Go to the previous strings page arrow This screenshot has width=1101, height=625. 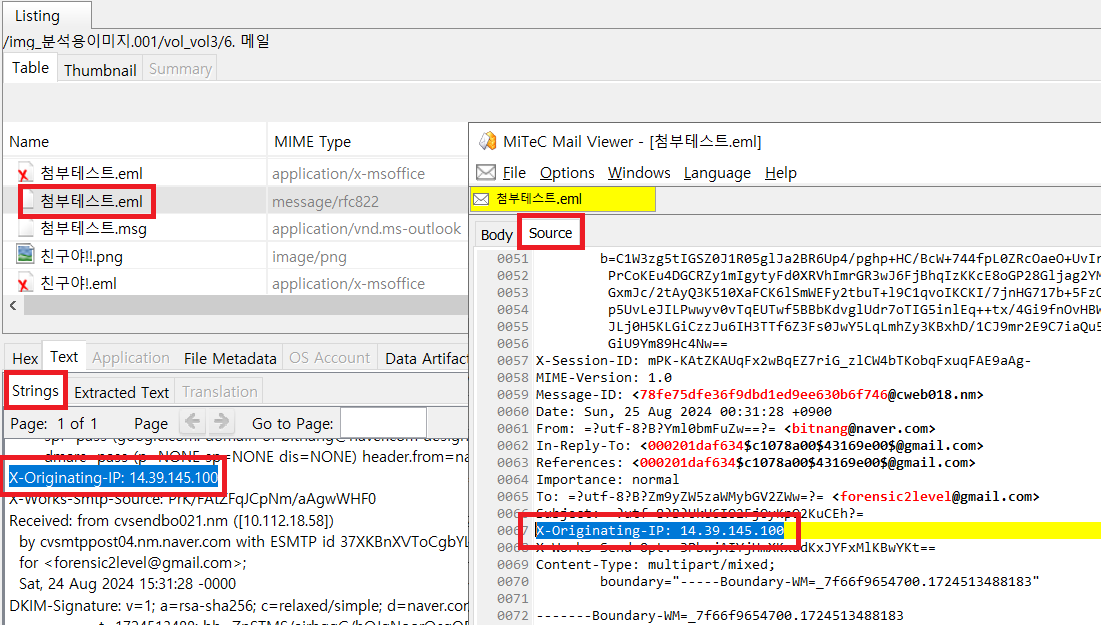[193, 423]
